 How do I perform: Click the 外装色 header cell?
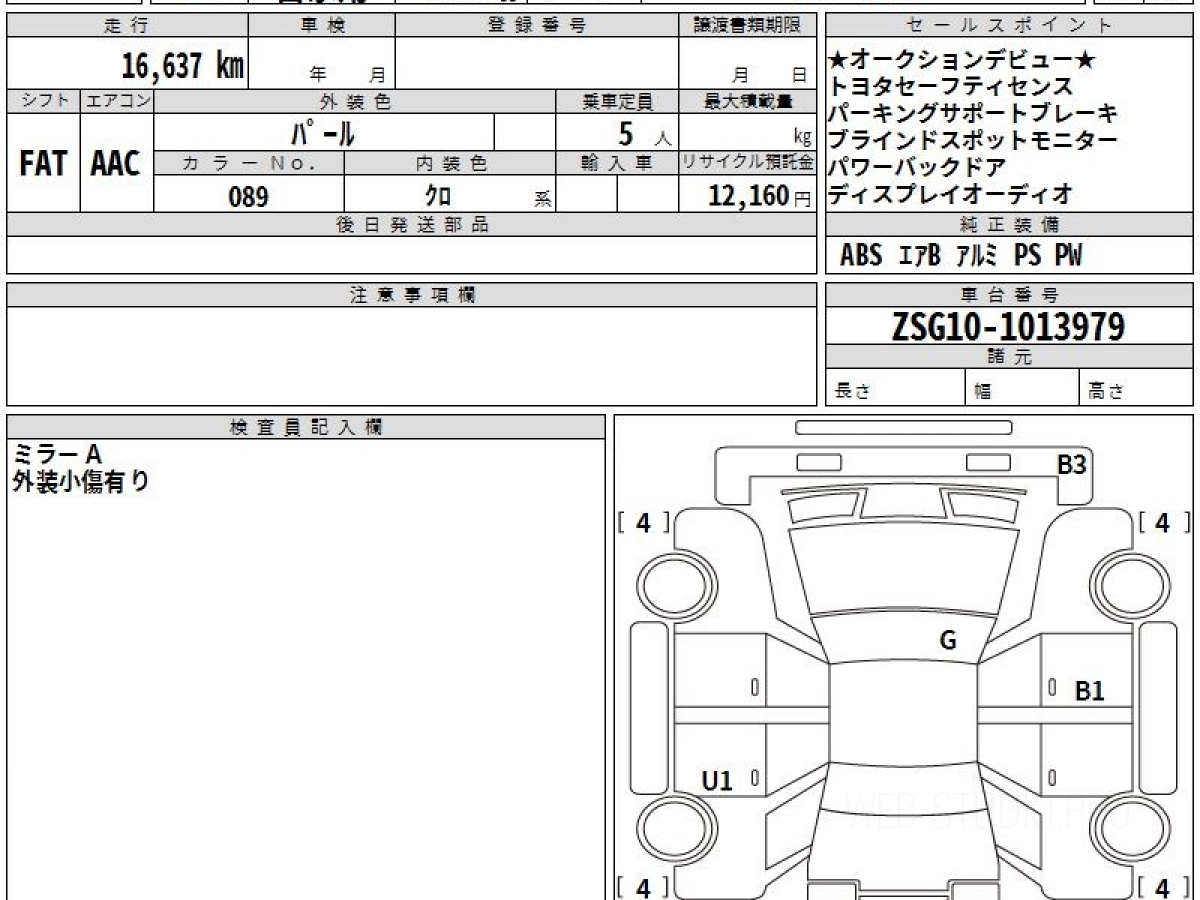pyautogui.click(x=355, y=101)
